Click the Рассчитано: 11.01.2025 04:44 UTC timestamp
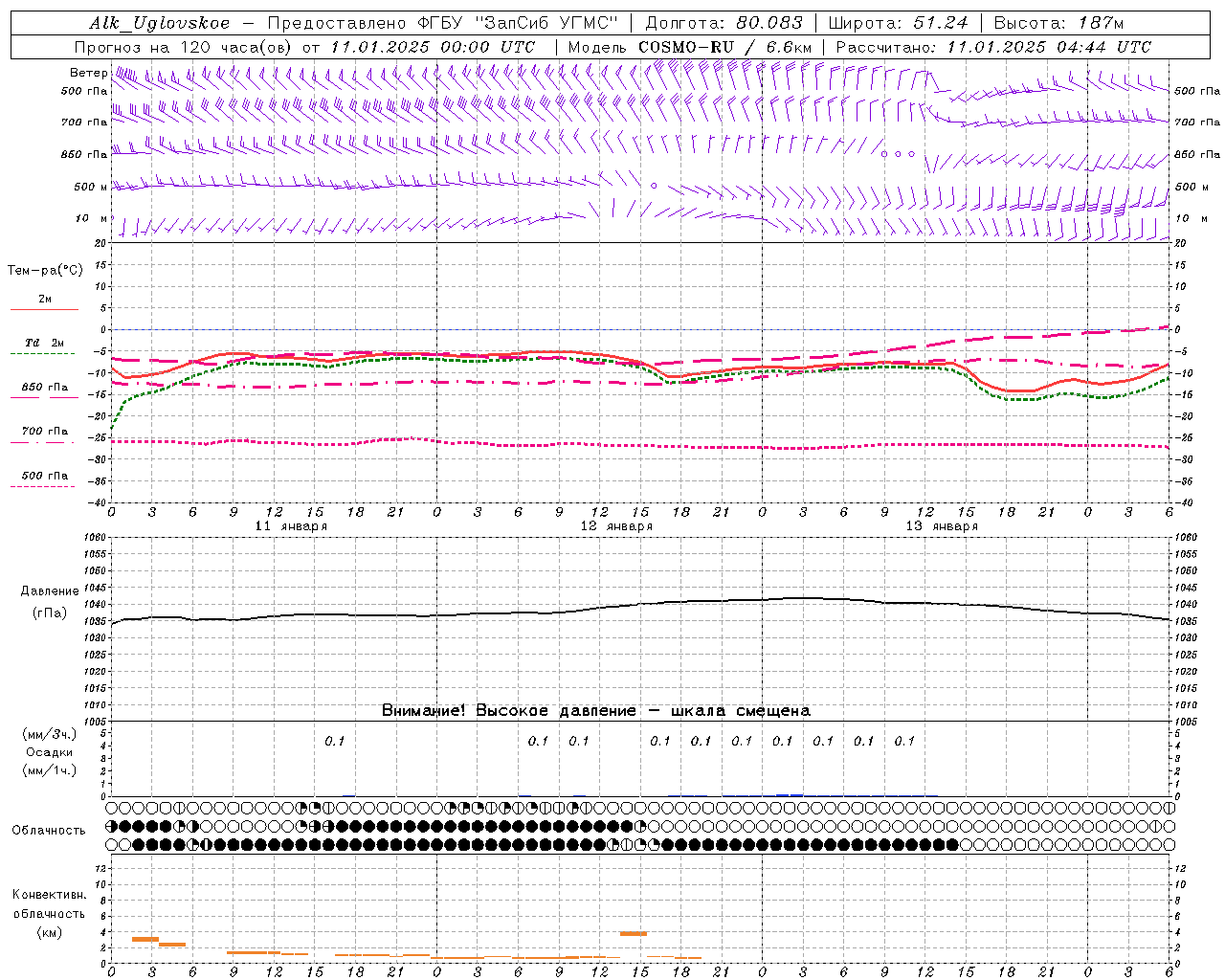 tap(993, 47)
